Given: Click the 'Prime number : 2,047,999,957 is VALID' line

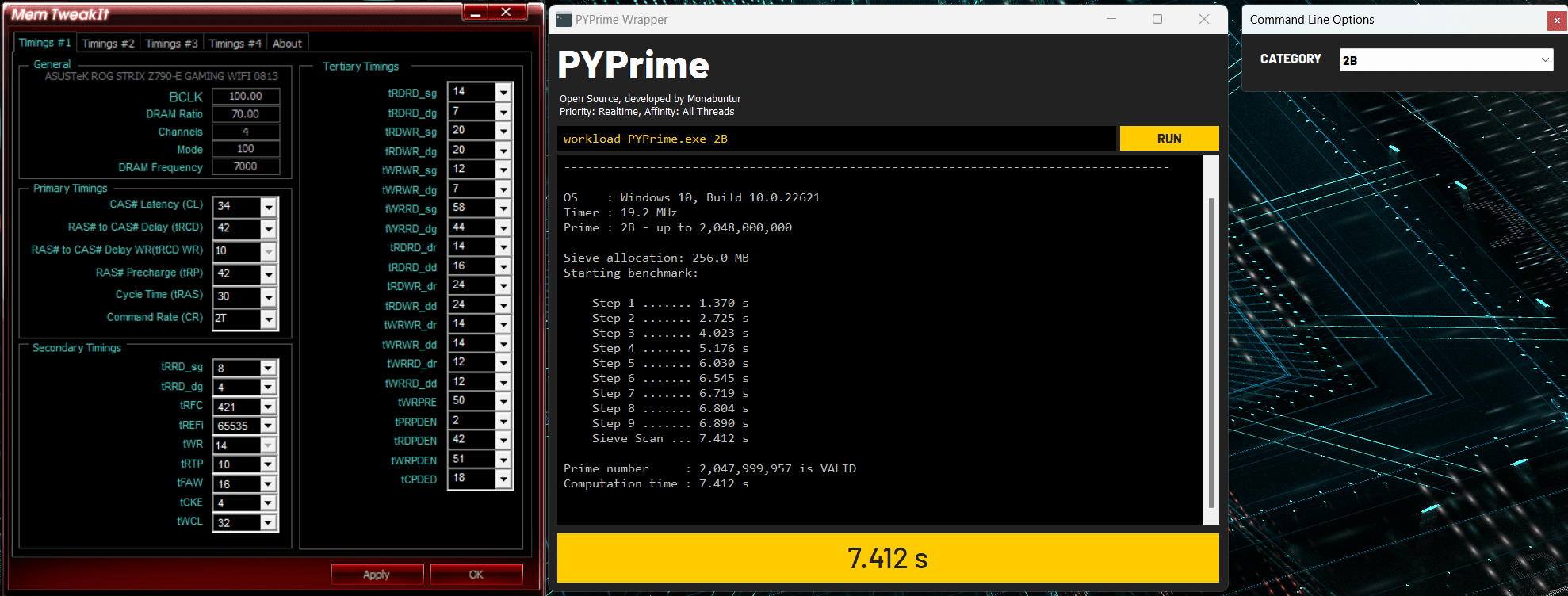Looking at the screenshot, I should (x=709, y=469).
